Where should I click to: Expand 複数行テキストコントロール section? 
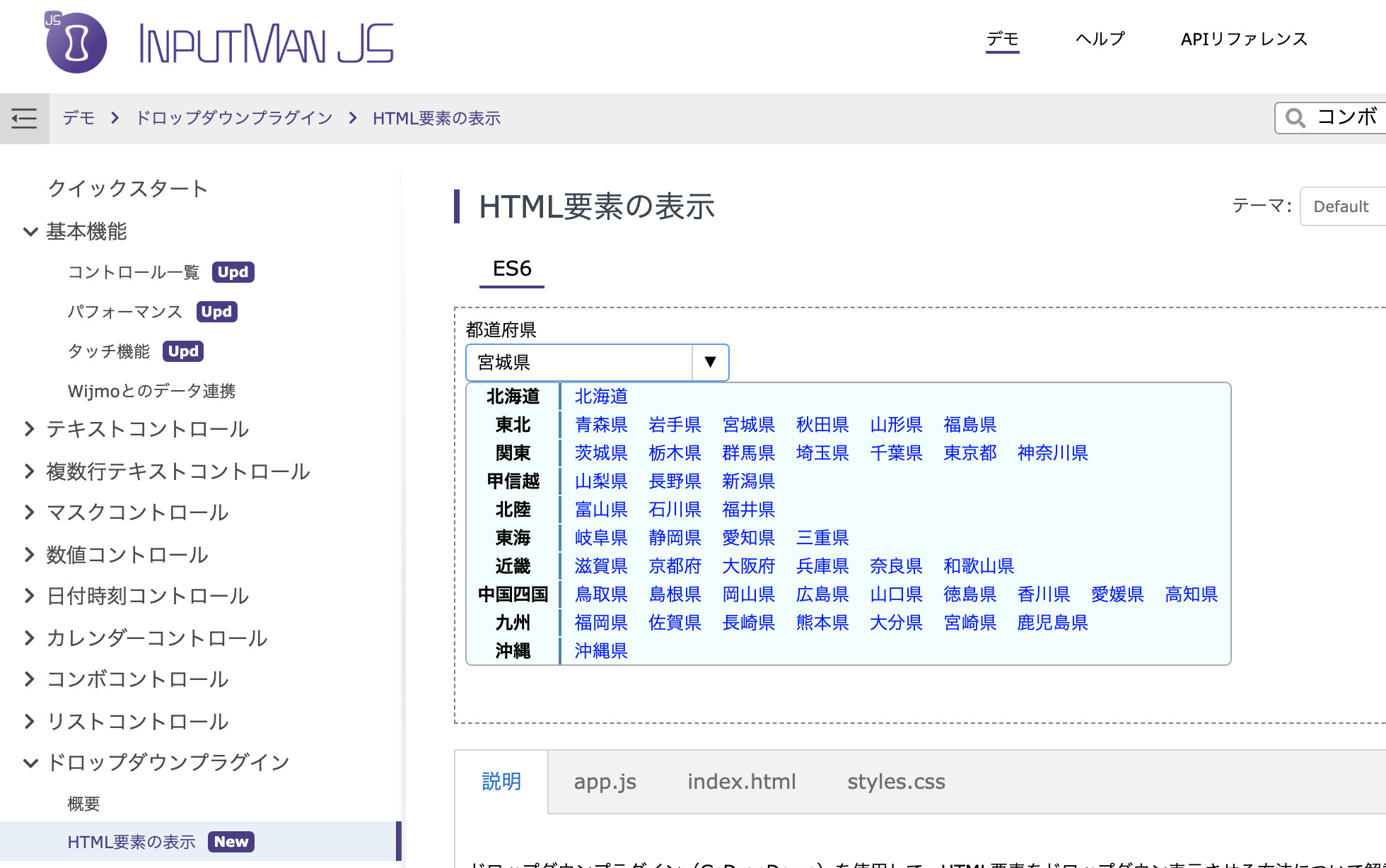point(30,471)
